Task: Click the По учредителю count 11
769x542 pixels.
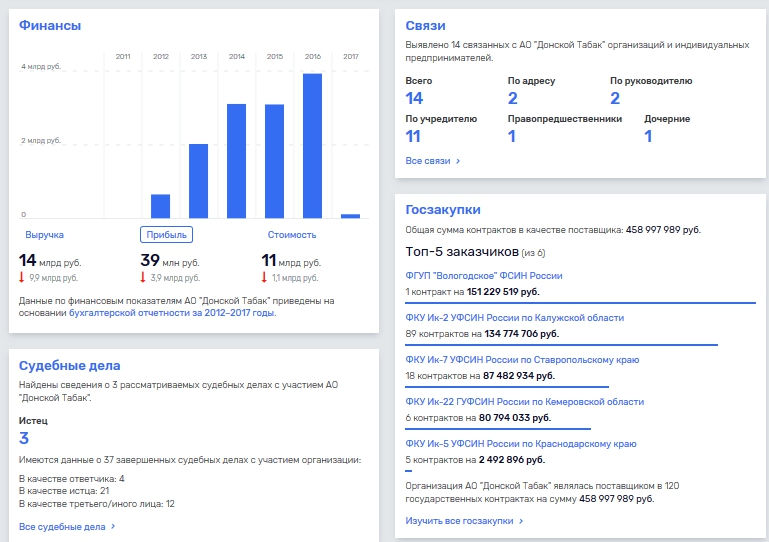Action: 413,136
